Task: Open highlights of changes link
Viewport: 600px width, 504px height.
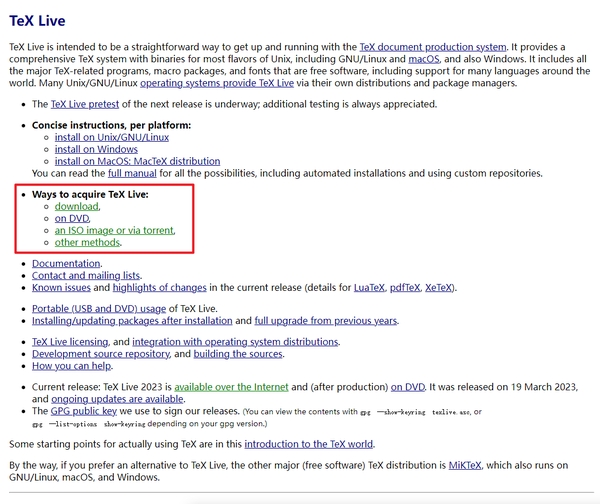Action: click(x=160, y=287)
